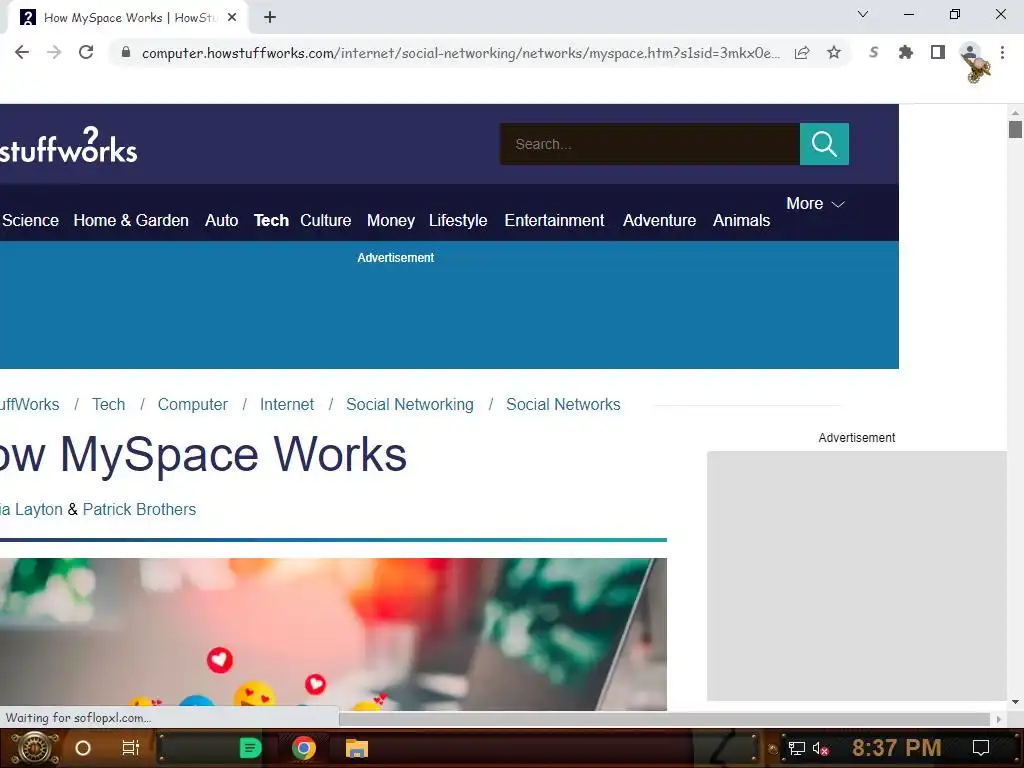Open the notification center icon
Image resolution: width=1024 pixels, height=768 pixels.
pos(981,748)
